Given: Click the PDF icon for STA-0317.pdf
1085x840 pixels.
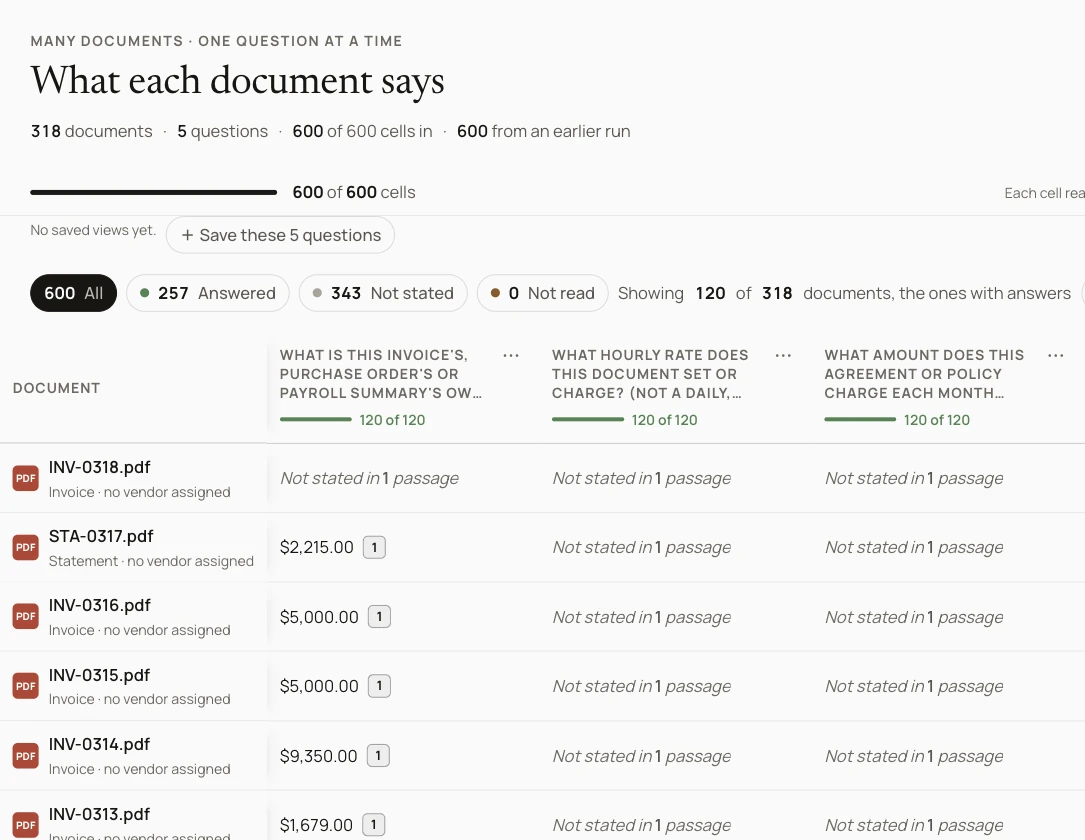Looking at the screenshot, I should click(x=26, y=547).
